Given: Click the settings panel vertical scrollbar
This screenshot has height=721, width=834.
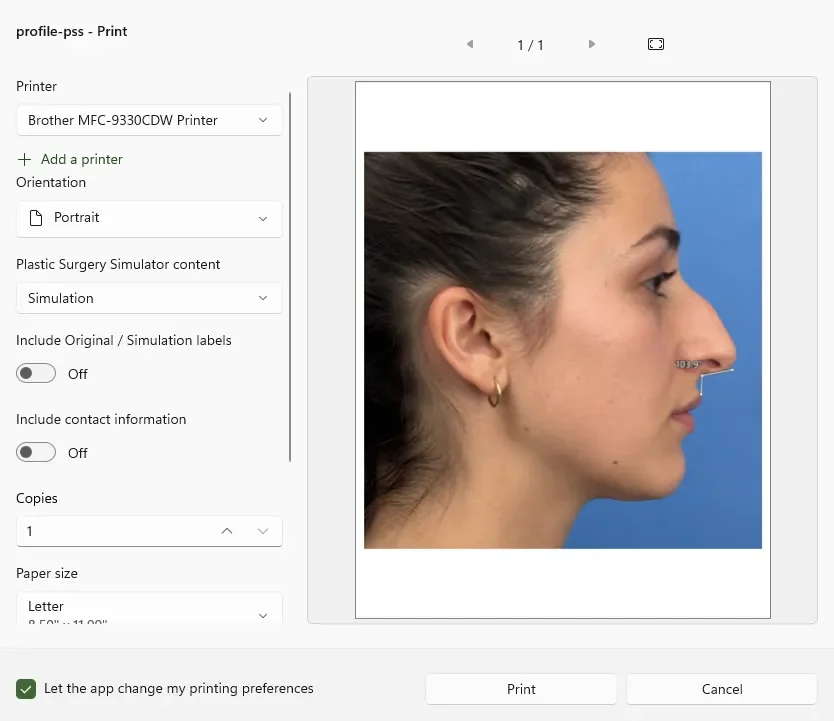Looking at the screenshot, I should (290, 277).
